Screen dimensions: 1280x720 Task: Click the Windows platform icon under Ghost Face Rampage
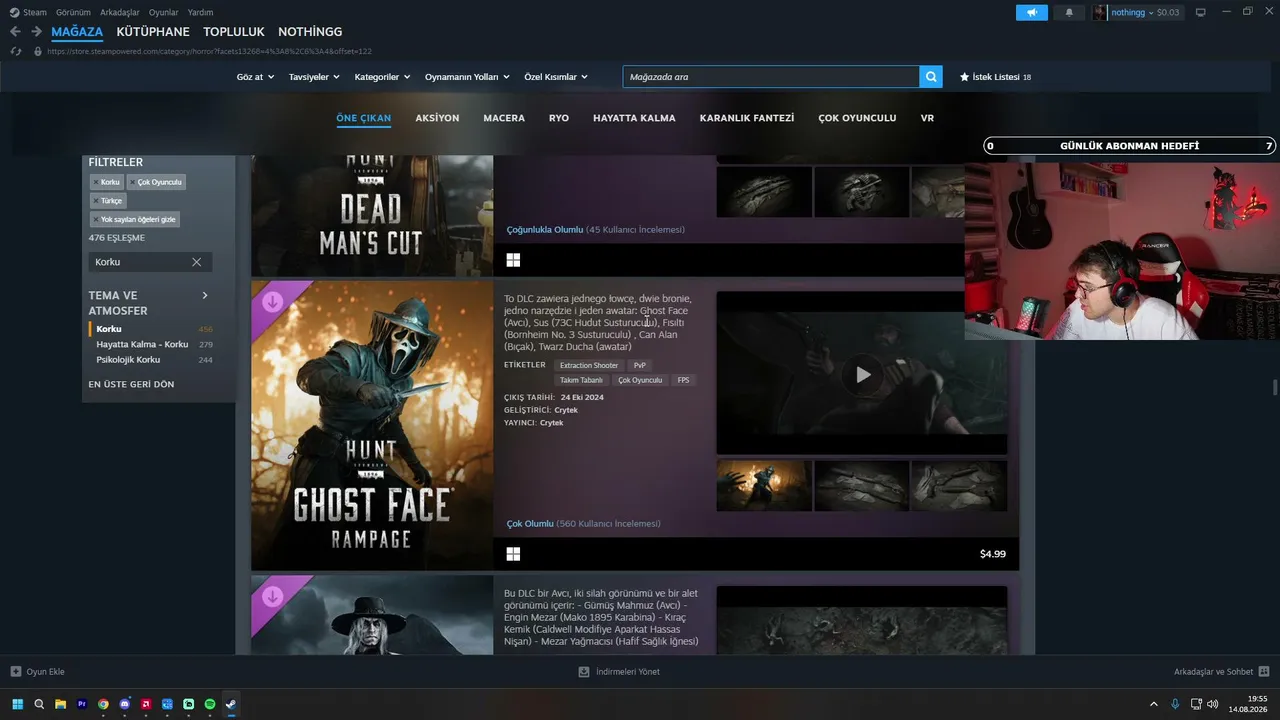point(513,554)
